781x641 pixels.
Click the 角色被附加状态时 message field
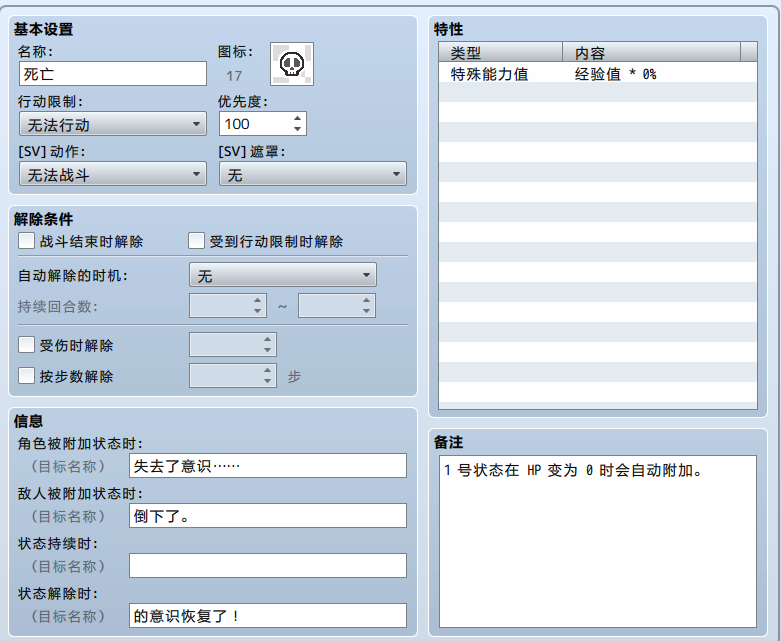[x=268, y=466]
